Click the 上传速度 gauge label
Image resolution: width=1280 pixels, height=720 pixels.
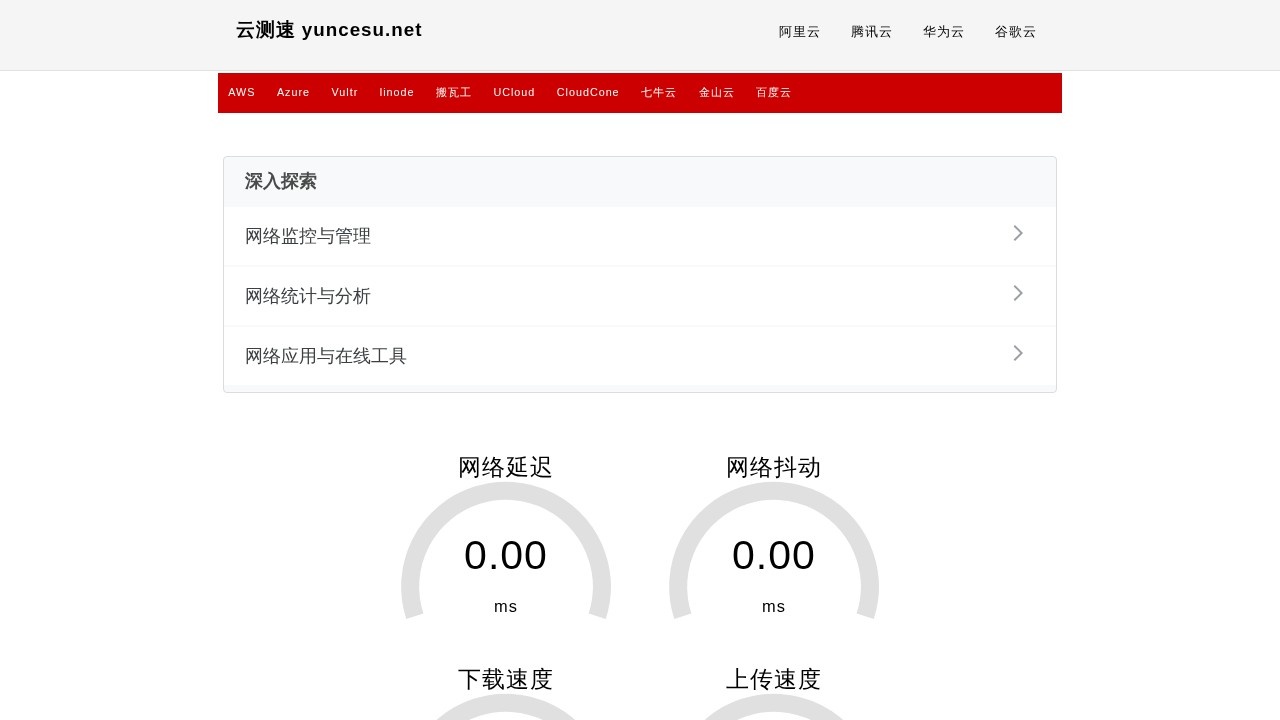(x=774, y=679)
